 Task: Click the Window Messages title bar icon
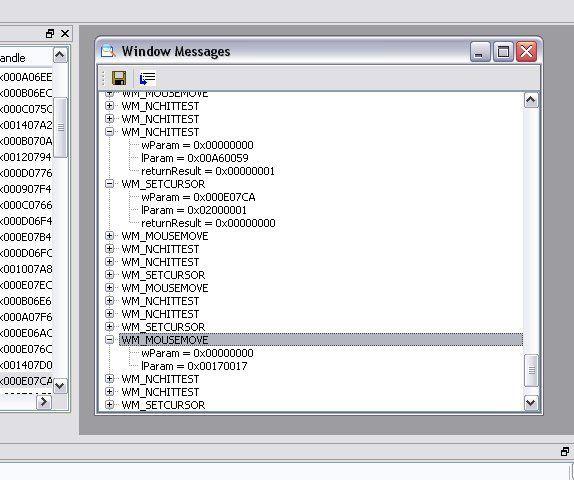coord(108,51)
